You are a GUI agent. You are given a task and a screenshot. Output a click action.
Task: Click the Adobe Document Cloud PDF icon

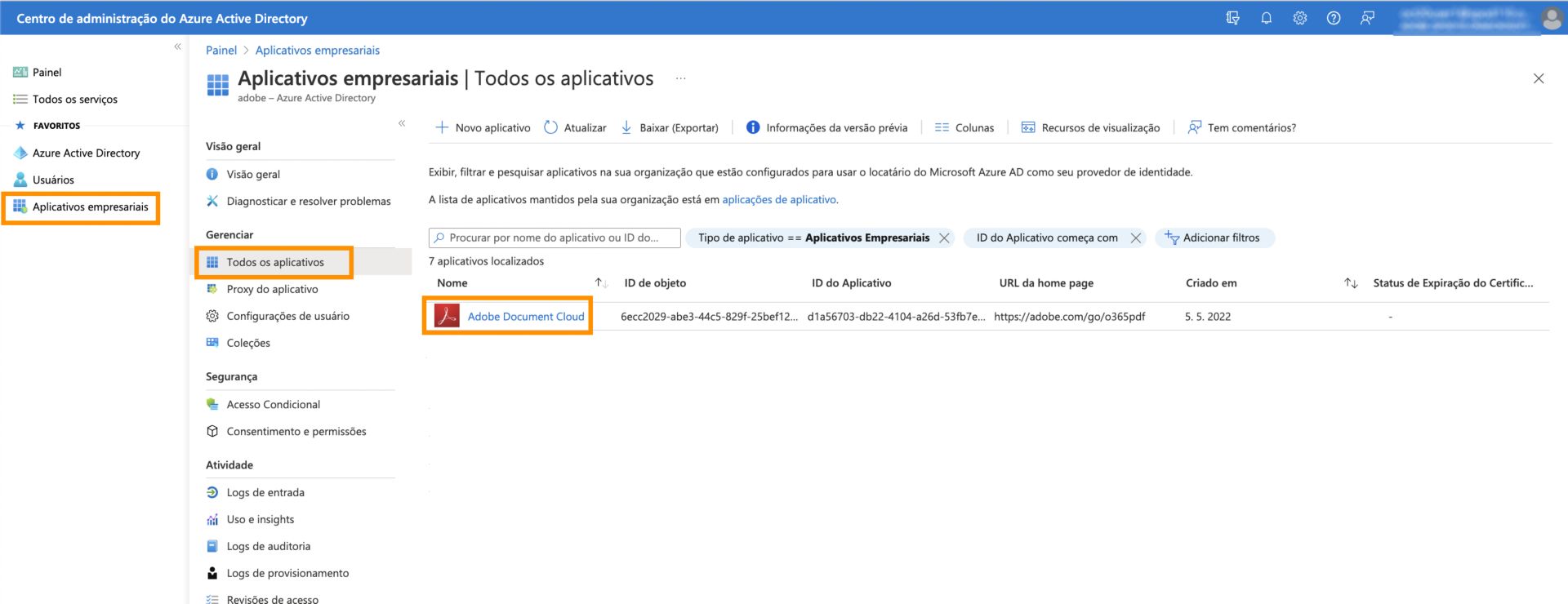click(x=447, y=316)
